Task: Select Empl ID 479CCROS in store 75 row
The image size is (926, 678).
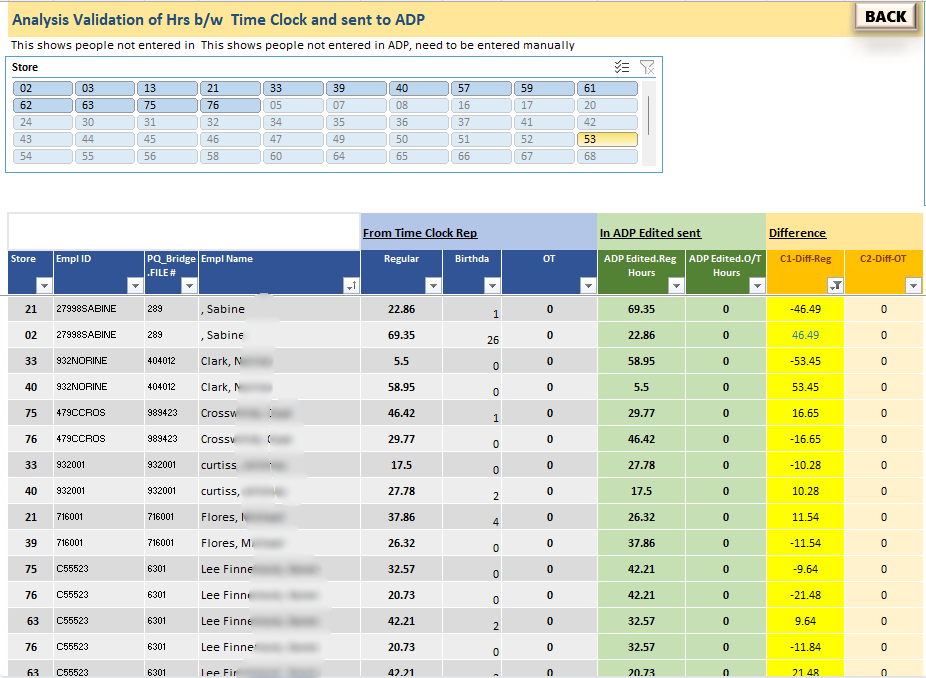Action: point(99,413)
